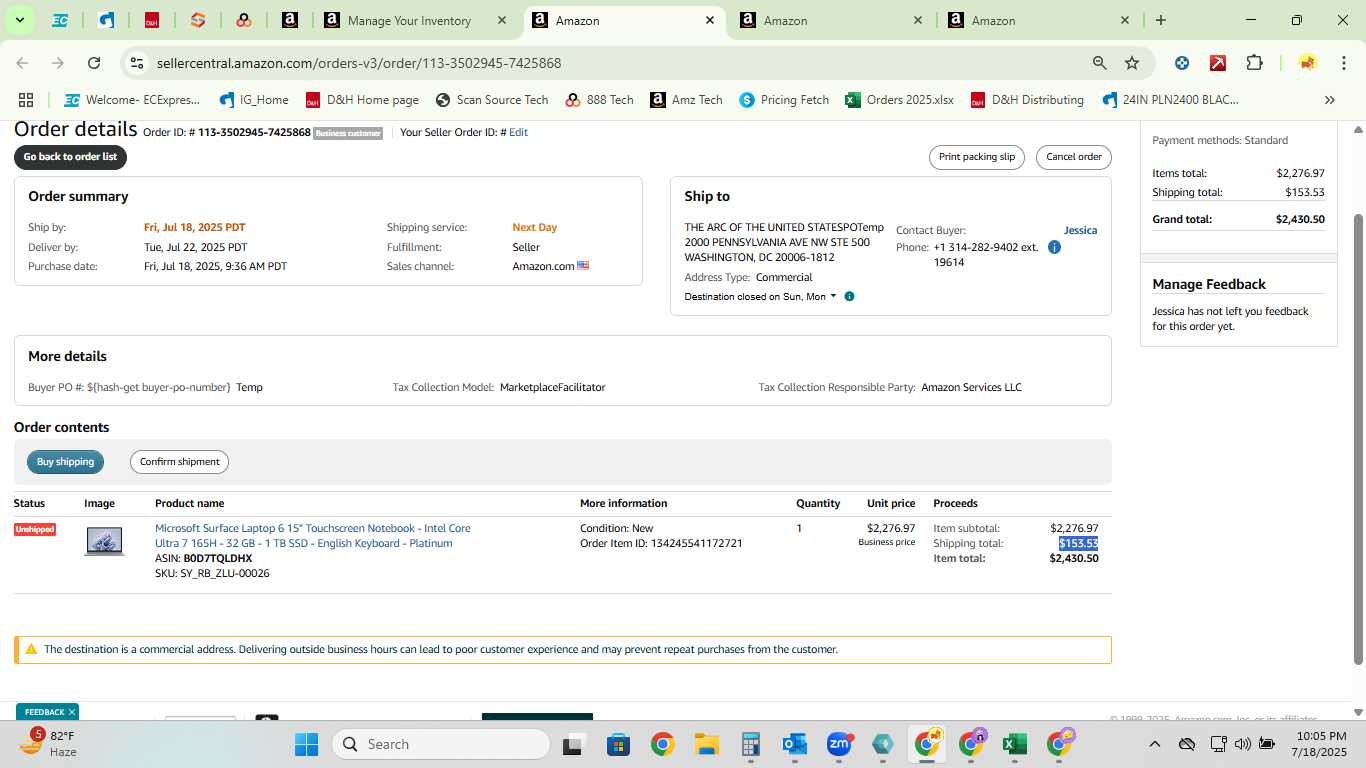Select the highlighted $153.53 shipping total
Screen dimensions: 1366x768
(1078, 543)
